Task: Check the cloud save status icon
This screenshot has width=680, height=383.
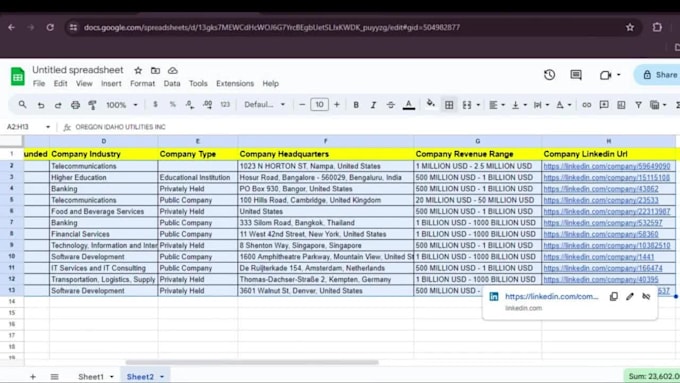Action: [173, 70]
